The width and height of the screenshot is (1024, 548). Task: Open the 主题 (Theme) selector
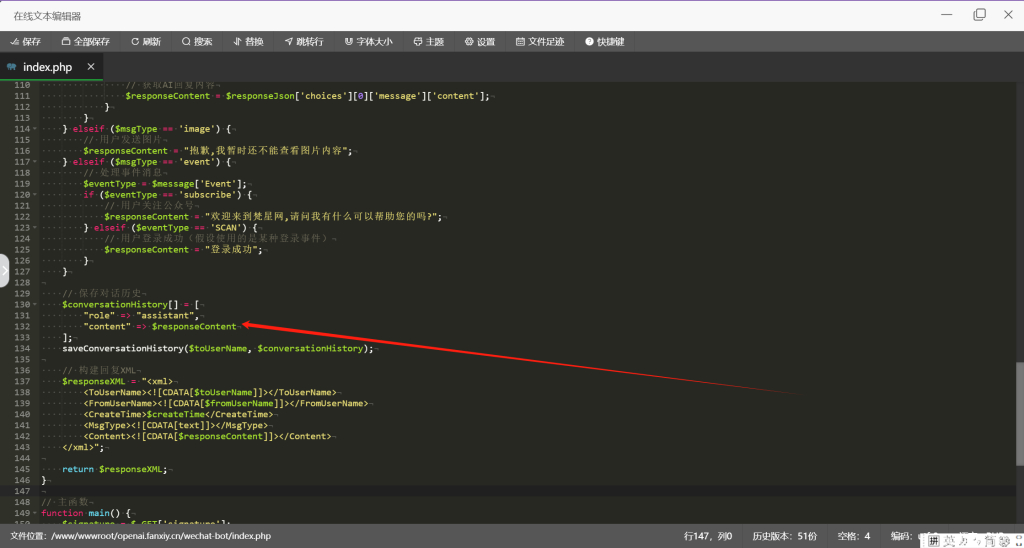tap(428, 42)
